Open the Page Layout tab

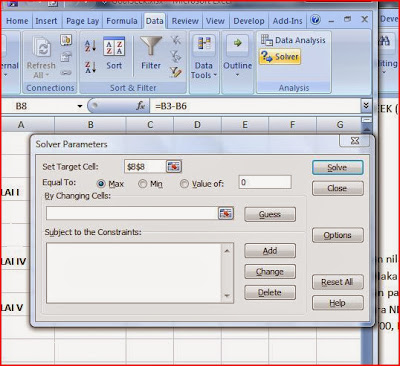(82, 21)
